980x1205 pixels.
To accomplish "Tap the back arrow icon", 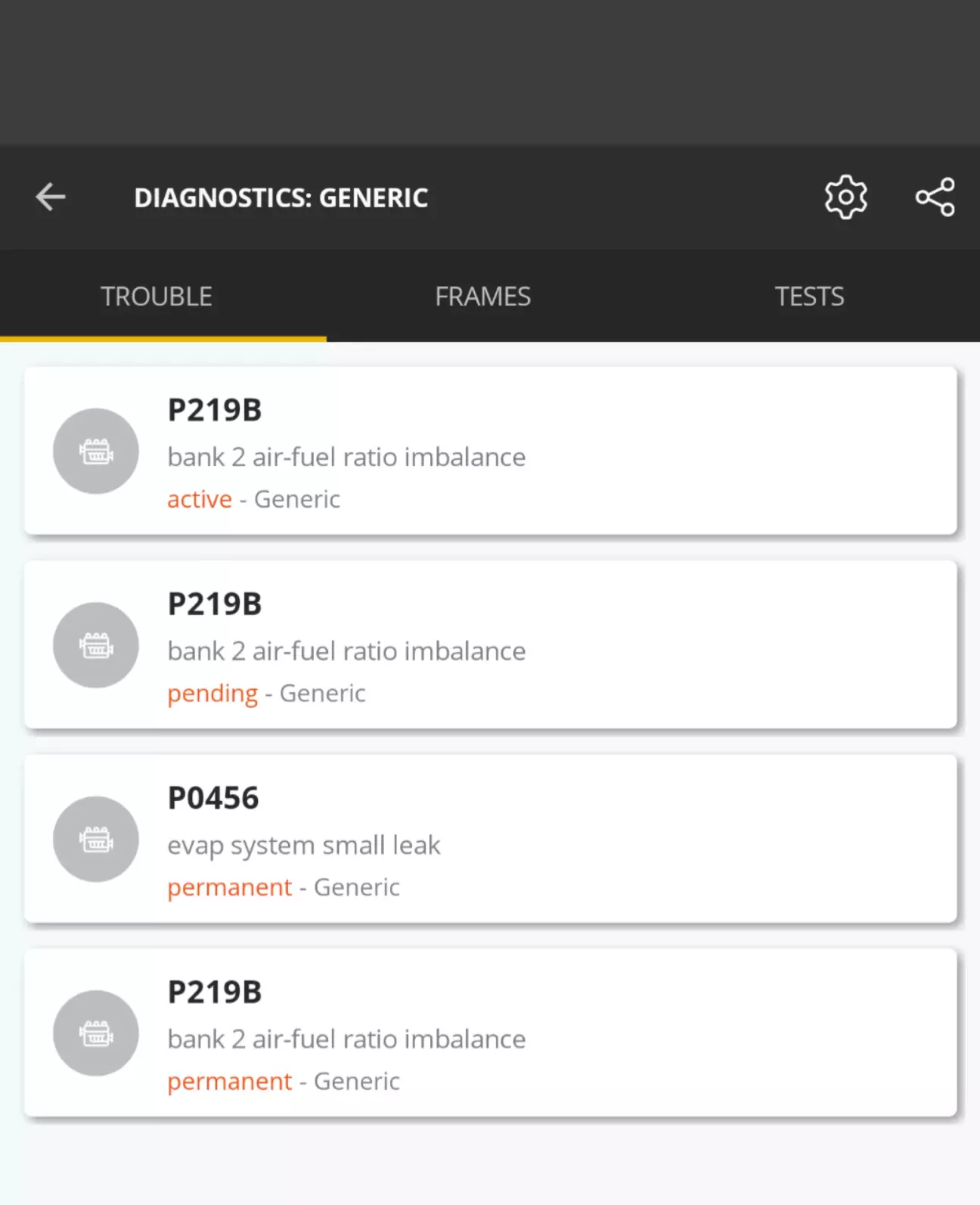I will click(x=51, y=197).
